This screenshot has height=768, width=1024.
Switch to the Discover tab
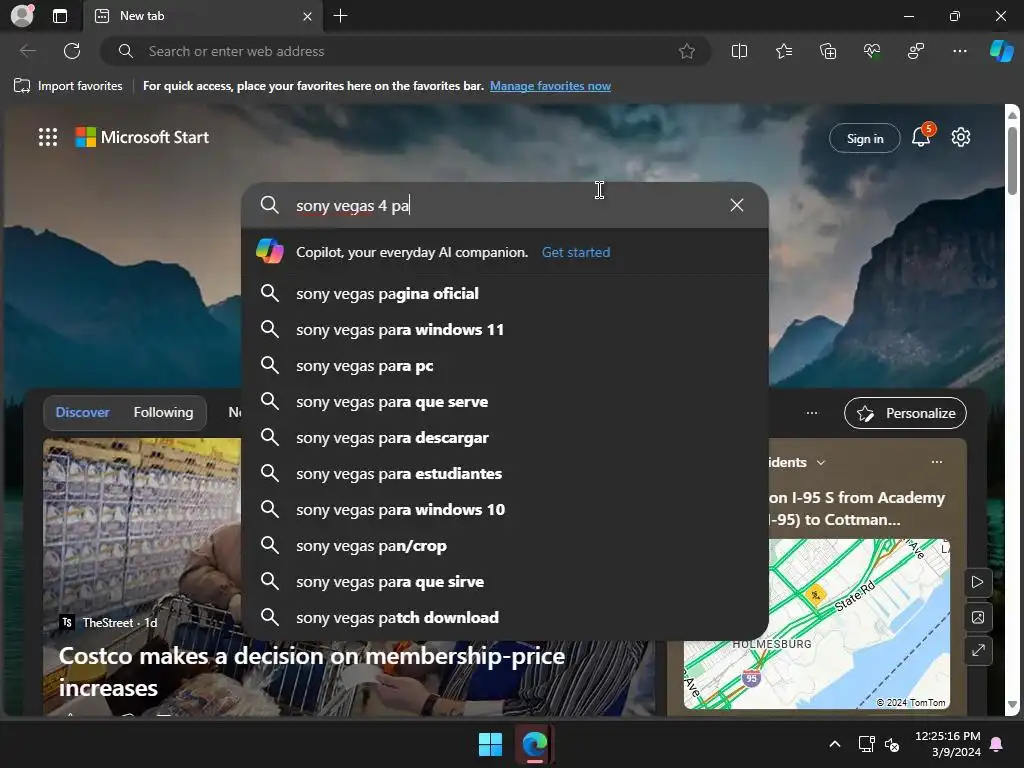click(x=82, y=412)
